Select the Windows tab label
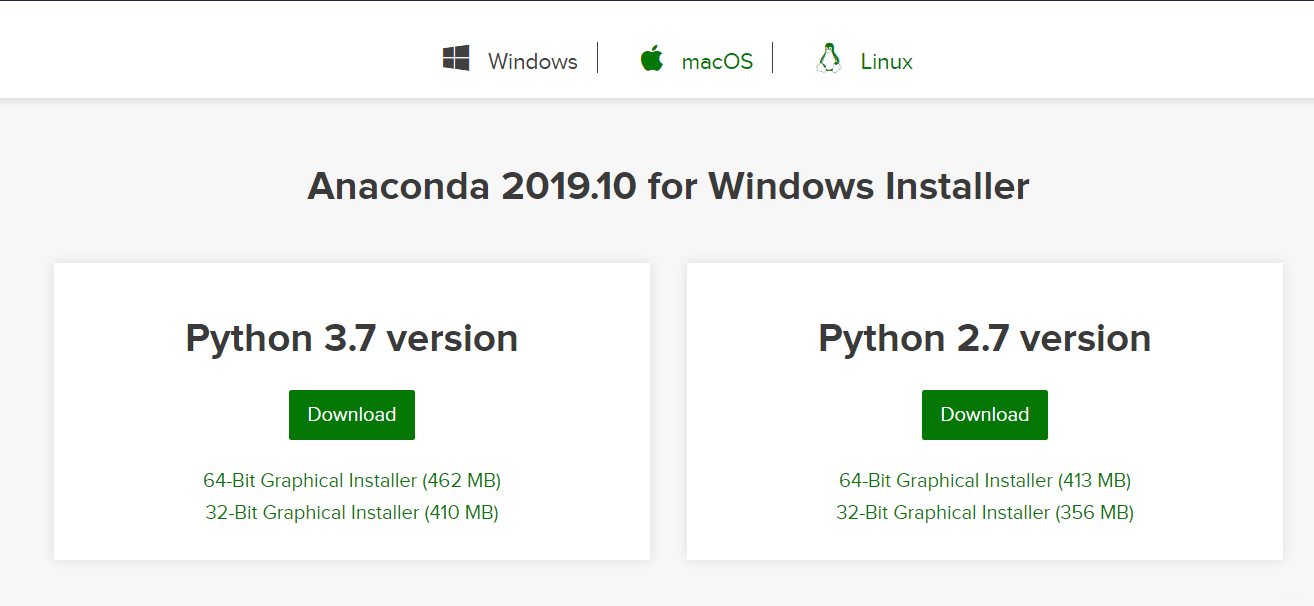The width and height of the screenshot is (1314, 606). click(x=532, y=60)
